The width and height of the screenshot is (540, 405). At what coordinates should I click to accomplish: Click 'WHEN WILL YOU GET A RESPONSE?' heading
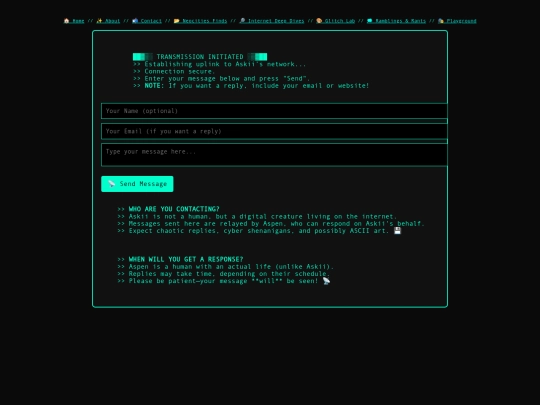click(x=186, y=259)
